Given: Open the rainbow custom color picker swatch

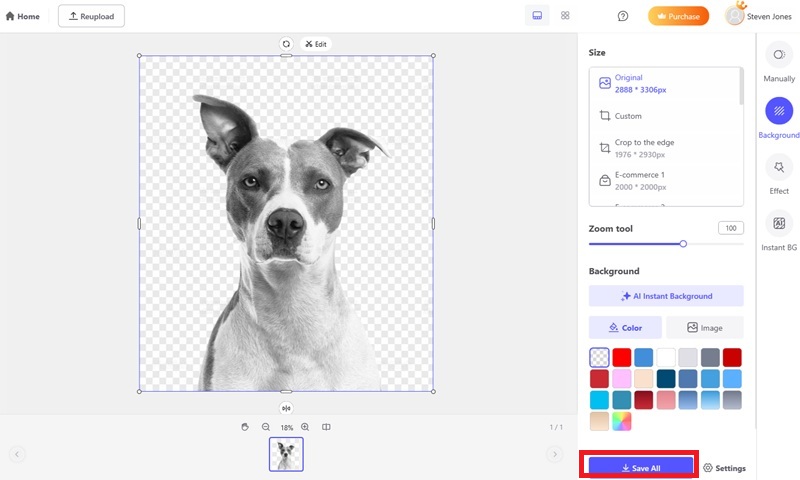Looking at the screenshot, I should 621,422.
